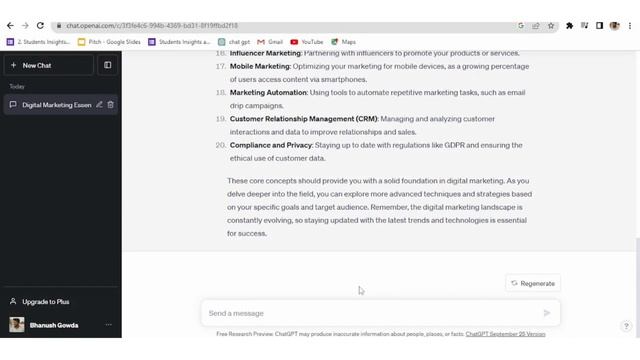The image size is (640, 360).
Task: Collapse the ChatGPT sidebar
Action: pos(107,65)
